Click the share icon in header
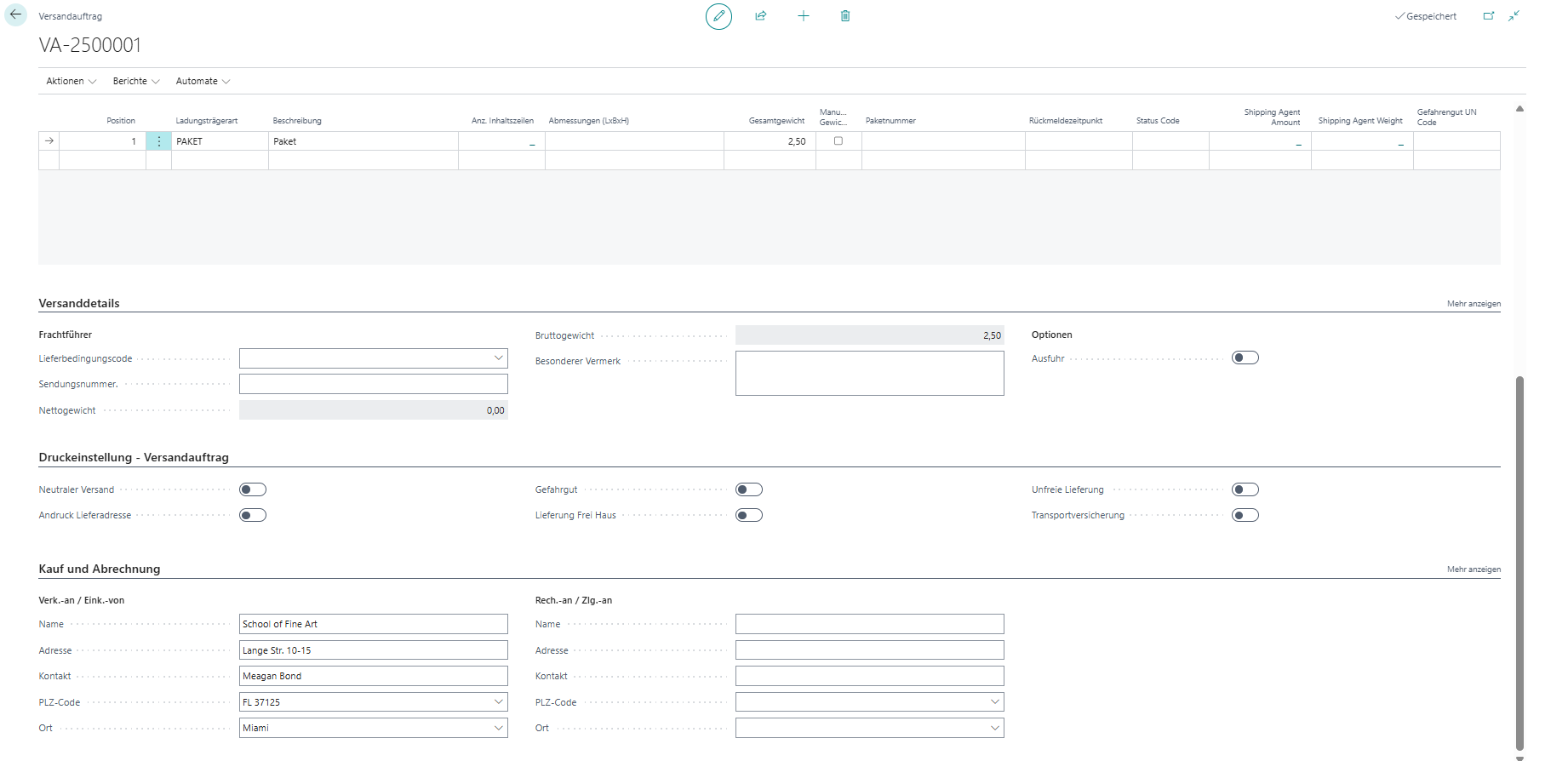Viewport: 1568px width, 761px height. tap(761, 16)
